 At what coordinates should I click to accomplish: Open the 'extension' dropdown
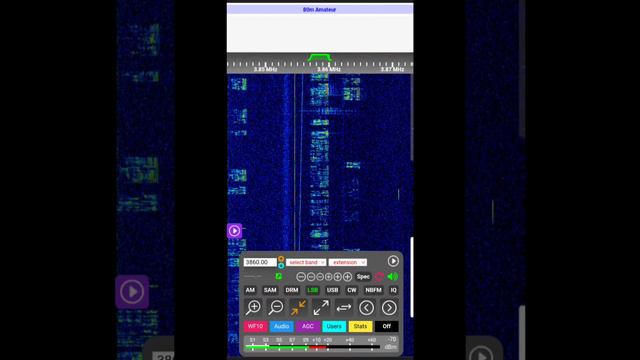tap(348, 262)
